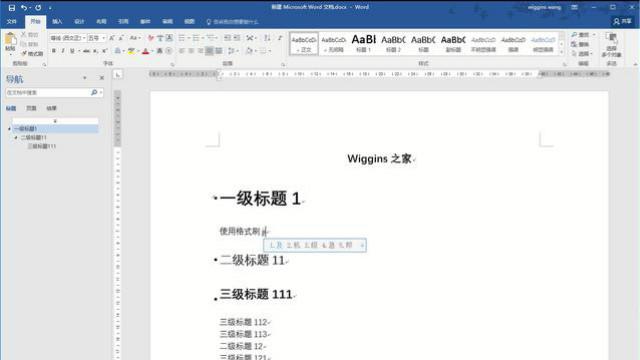Open the Paragraph dialog launcher

283,64
